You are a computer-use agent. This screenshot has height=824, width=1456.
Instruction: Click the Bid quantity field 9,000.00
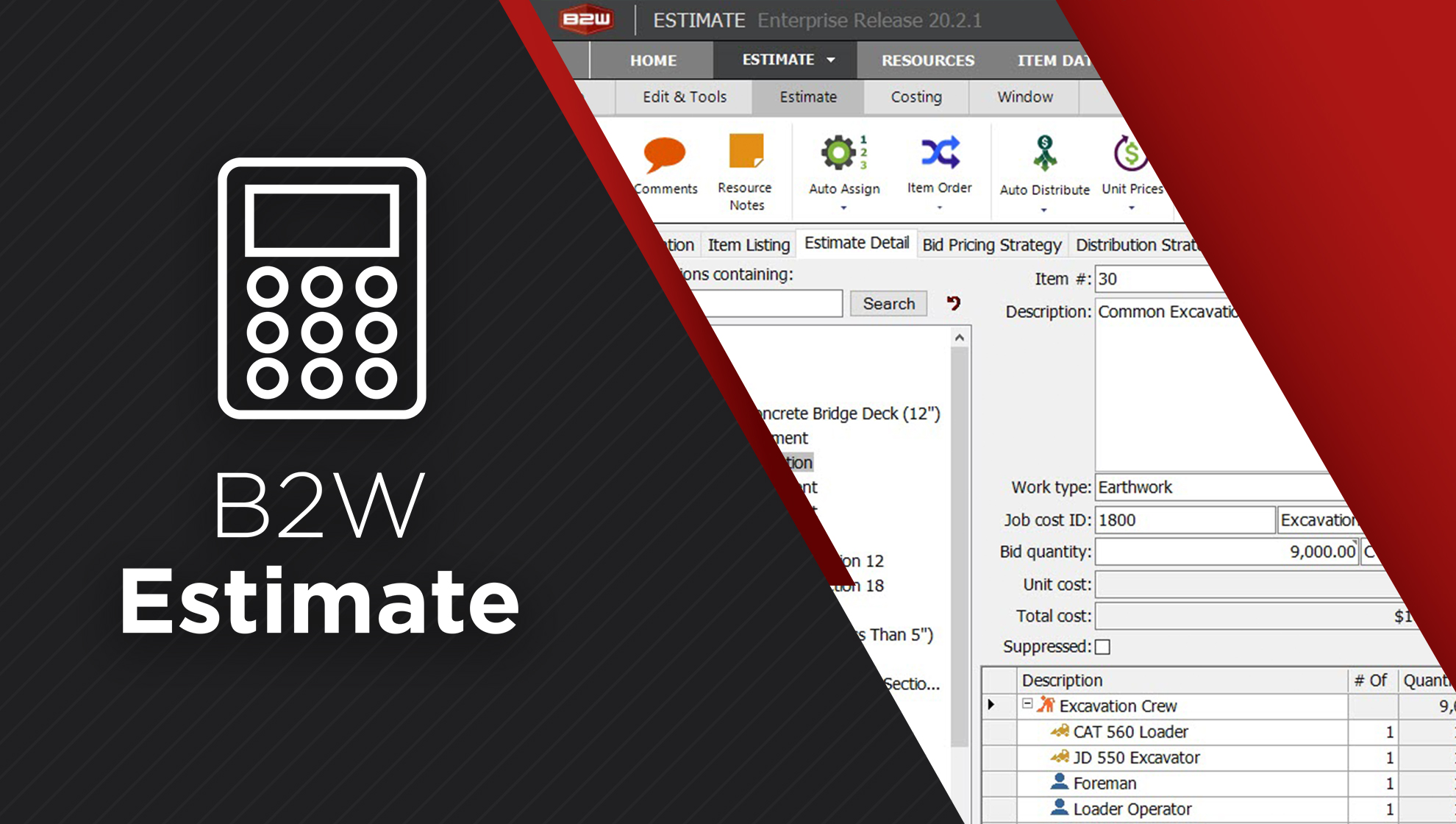[1227, 551]
